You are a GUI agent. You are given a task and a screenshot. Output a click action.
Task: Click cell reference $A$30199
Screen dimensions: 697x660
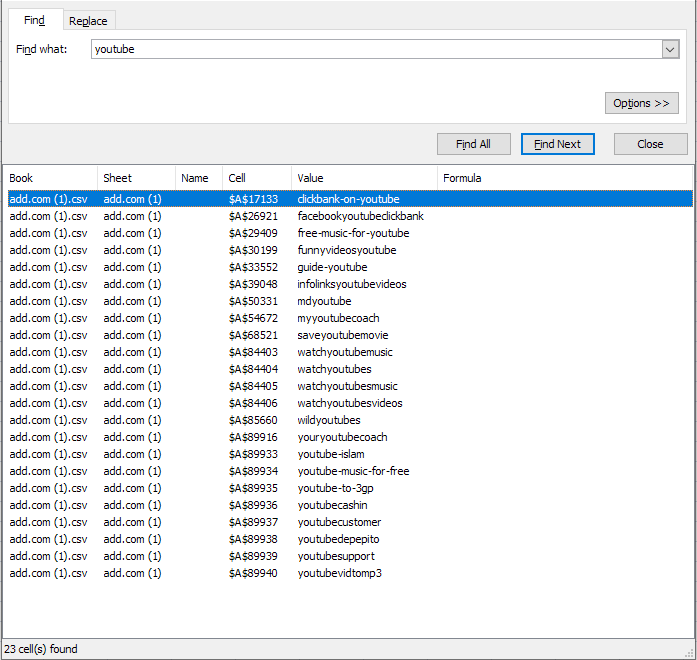click(x=253, y=250)
